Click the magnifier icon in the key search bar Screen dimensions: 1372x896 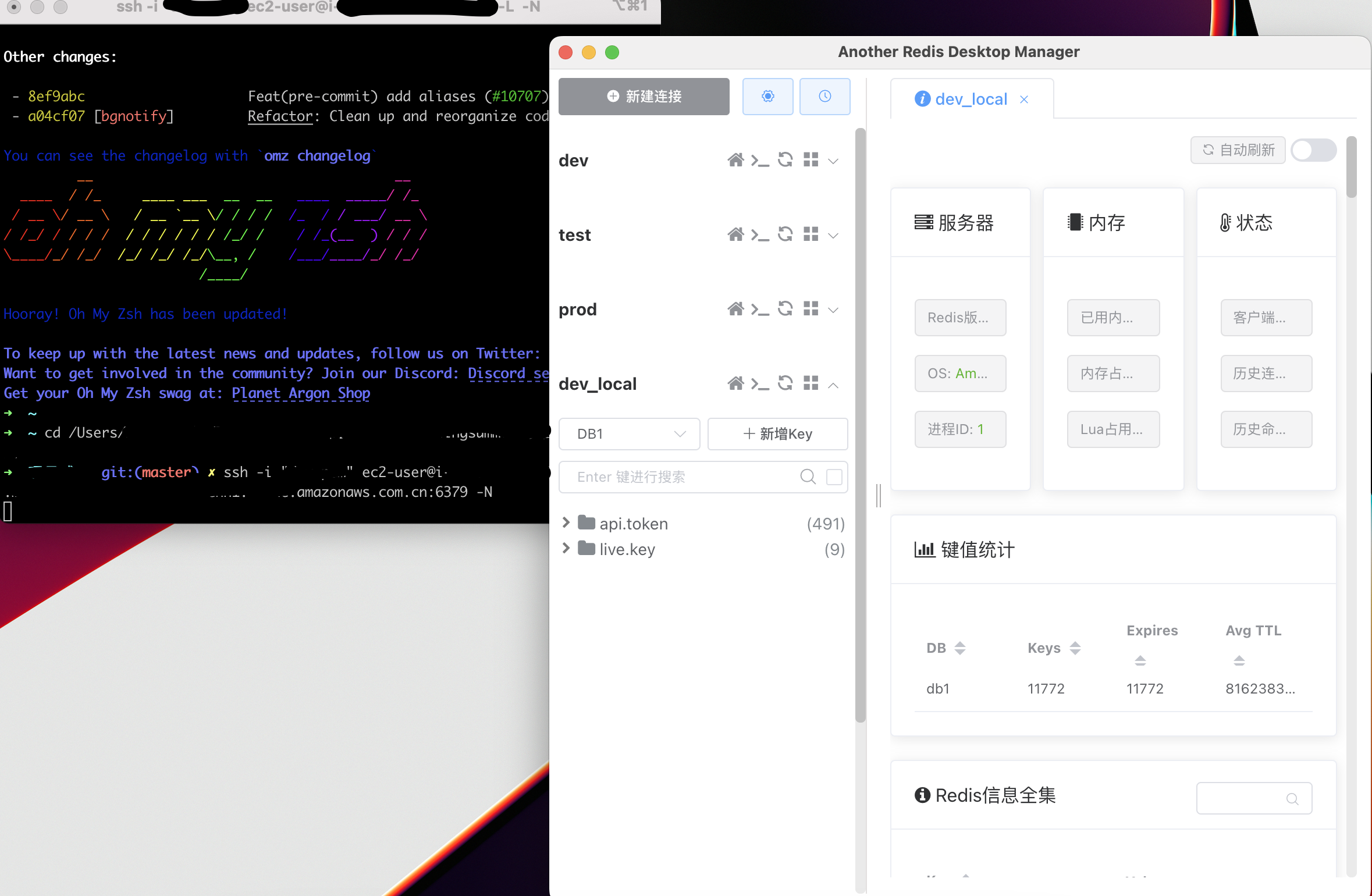[808, 477]
